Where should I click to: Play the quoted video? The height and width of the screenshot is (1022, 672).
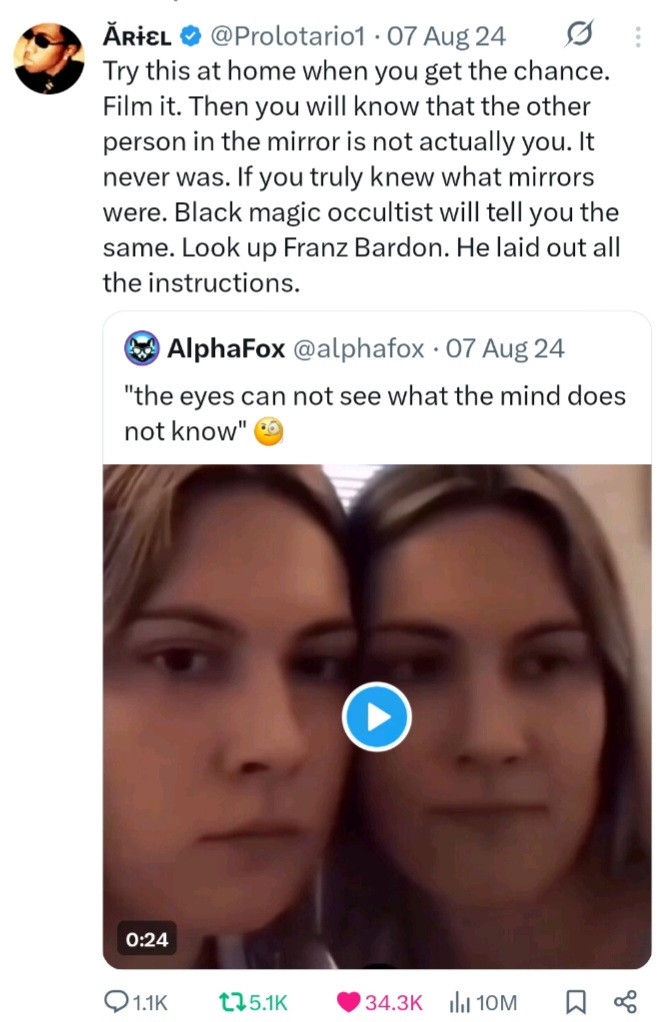point(376,716)
